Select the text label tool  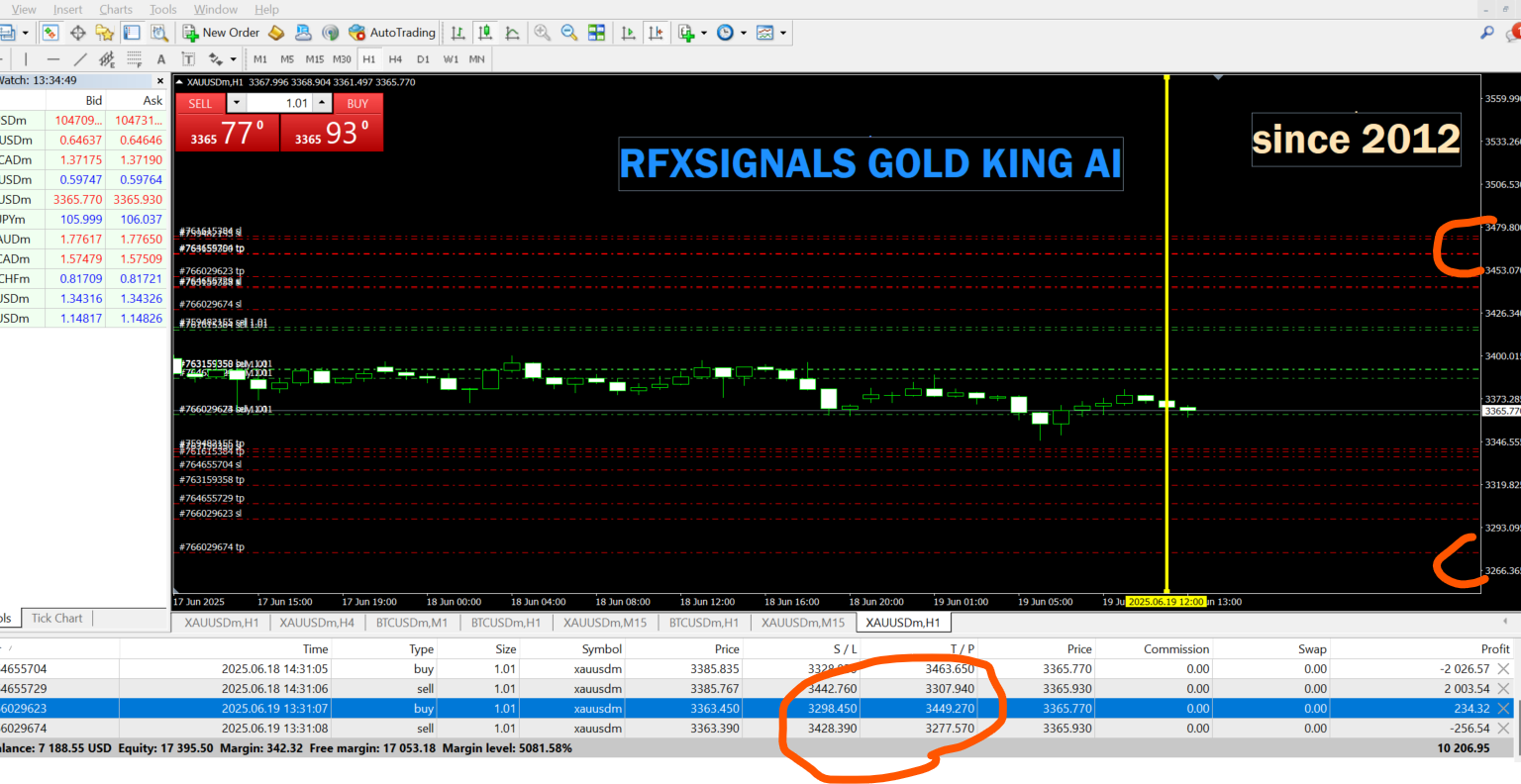coord(188,59)
